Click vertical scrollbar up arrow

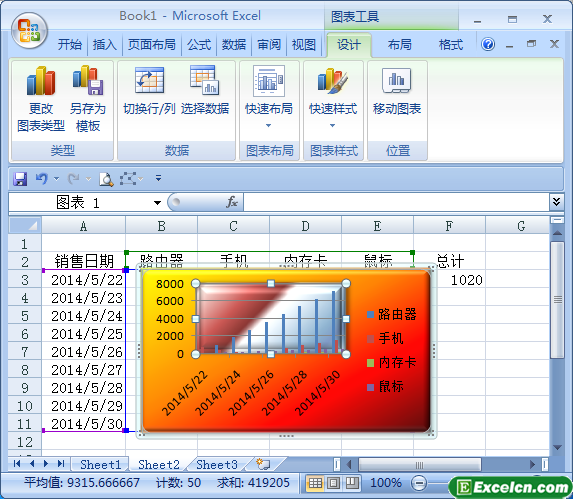pos(557,233)
